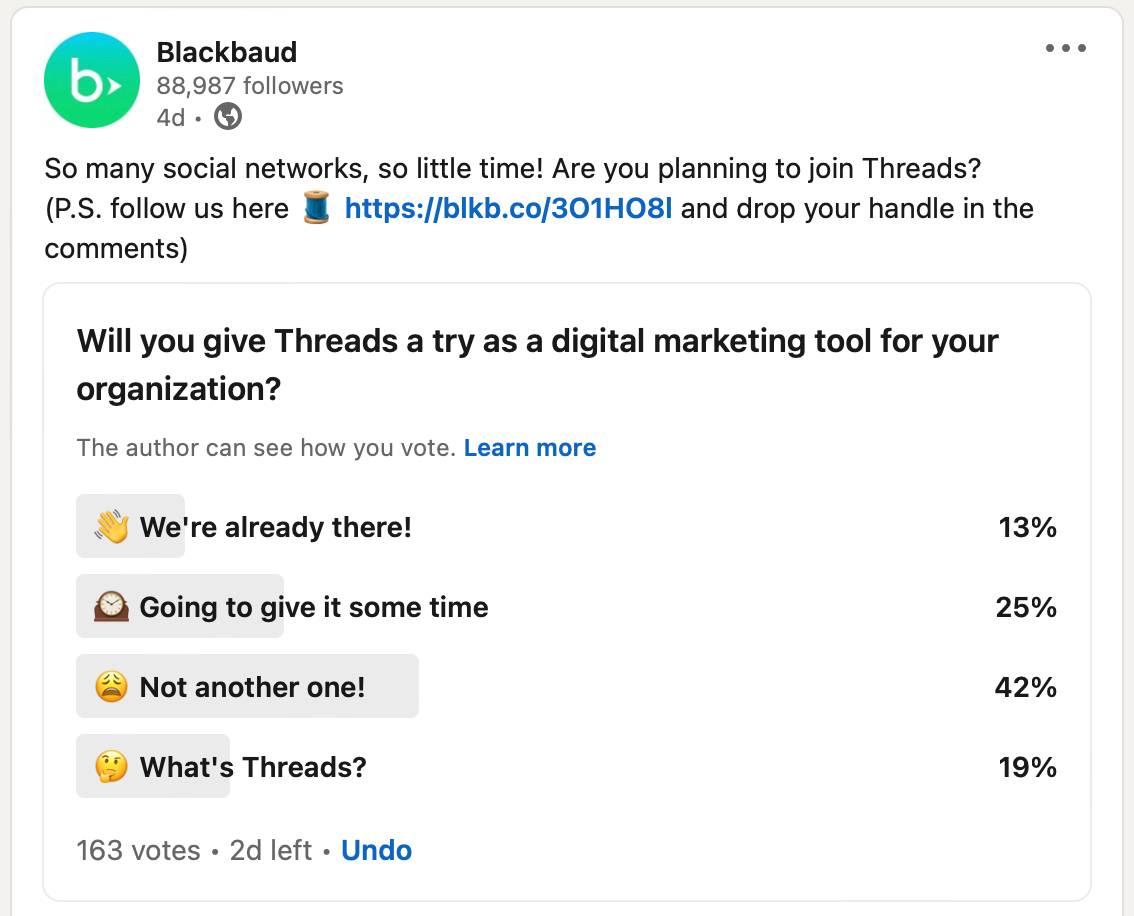Click the globe public visibility icon
The height and width of the screenshot is (916, 1134).
point(228,117)
